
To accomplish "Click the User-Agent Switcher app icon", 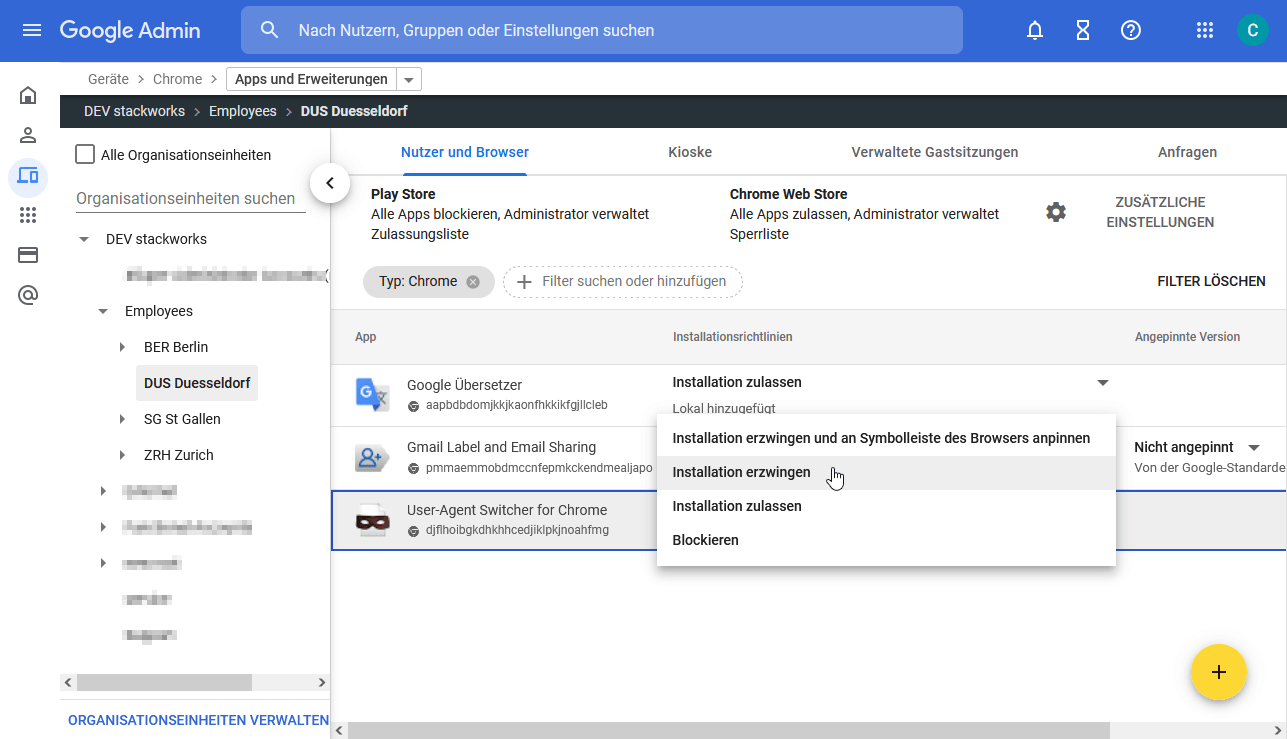I will click(x=372, y=520).
